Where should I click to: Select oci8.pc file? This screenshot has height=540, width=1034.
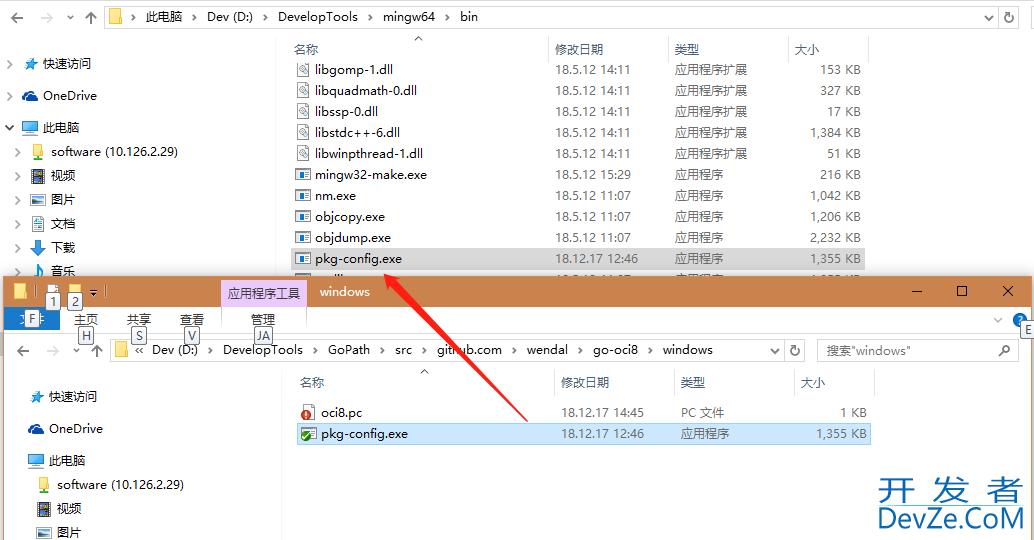pos(584,413)
